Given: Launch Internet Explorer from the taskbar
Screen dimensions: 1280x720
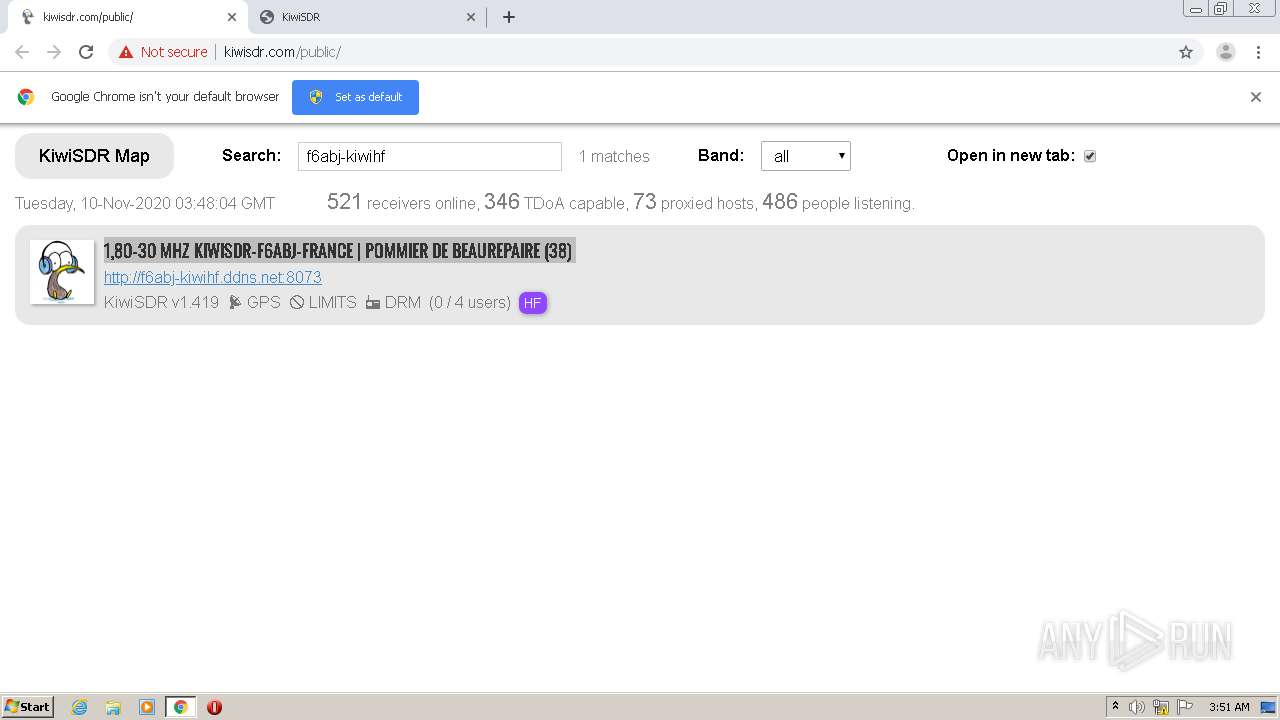Looking at the screenshot, I should click(x=79, y=707).
